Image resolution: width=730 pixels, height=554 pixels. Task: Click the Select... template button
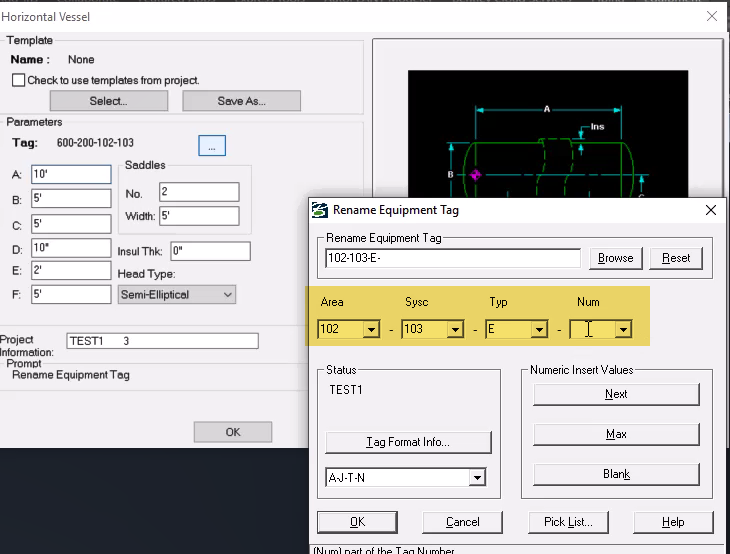(108, 101)
